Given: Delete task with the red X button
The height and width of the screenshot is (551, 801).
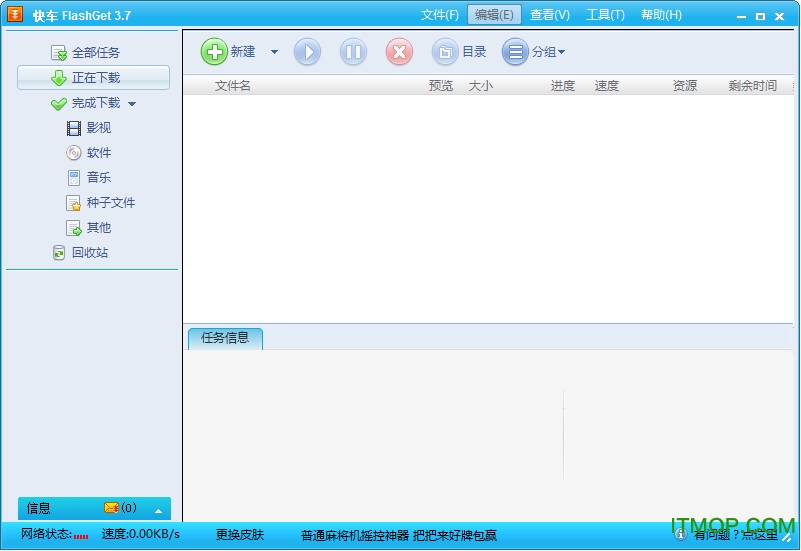Looking at the screenshot, I should (399, 52).
